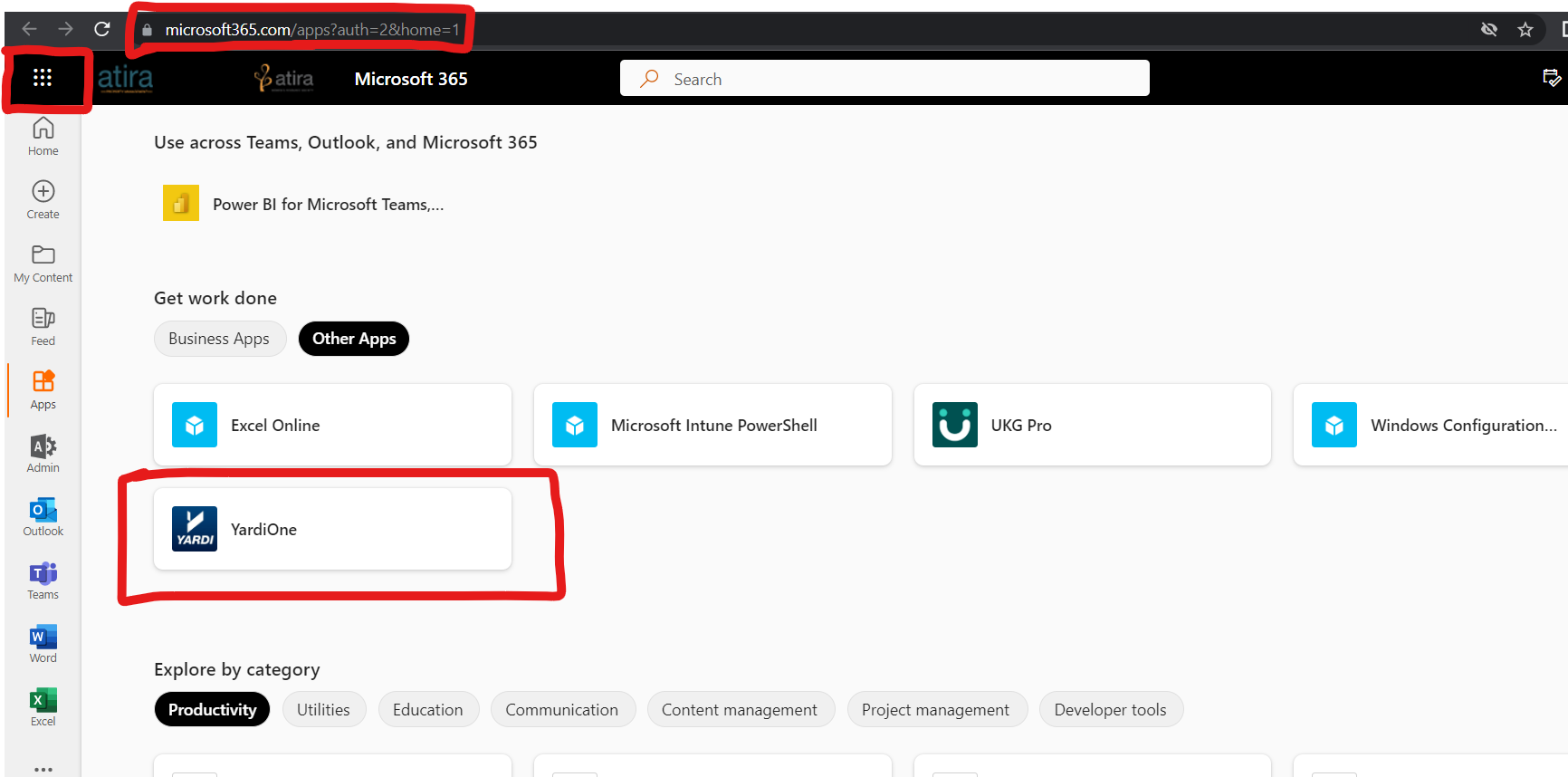
Task: Launch Excel from the sidebar
Action: tap(43, 707)
